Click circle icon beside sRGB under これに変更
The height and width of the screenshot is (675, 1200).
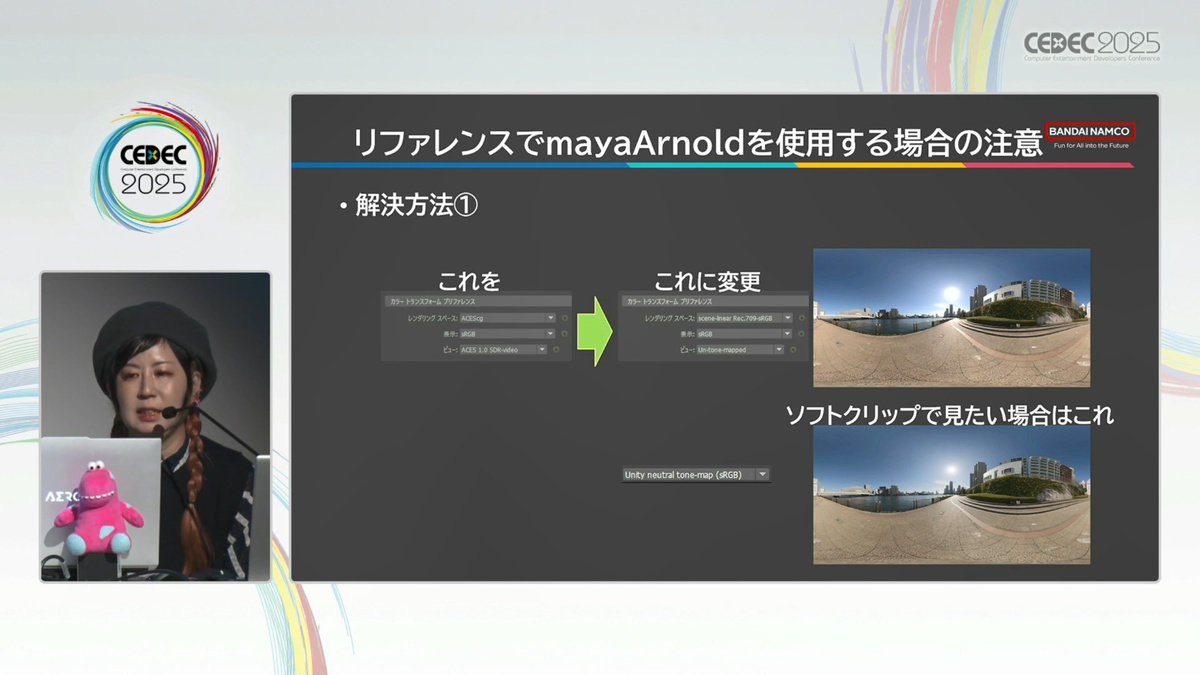coord(802,334)
